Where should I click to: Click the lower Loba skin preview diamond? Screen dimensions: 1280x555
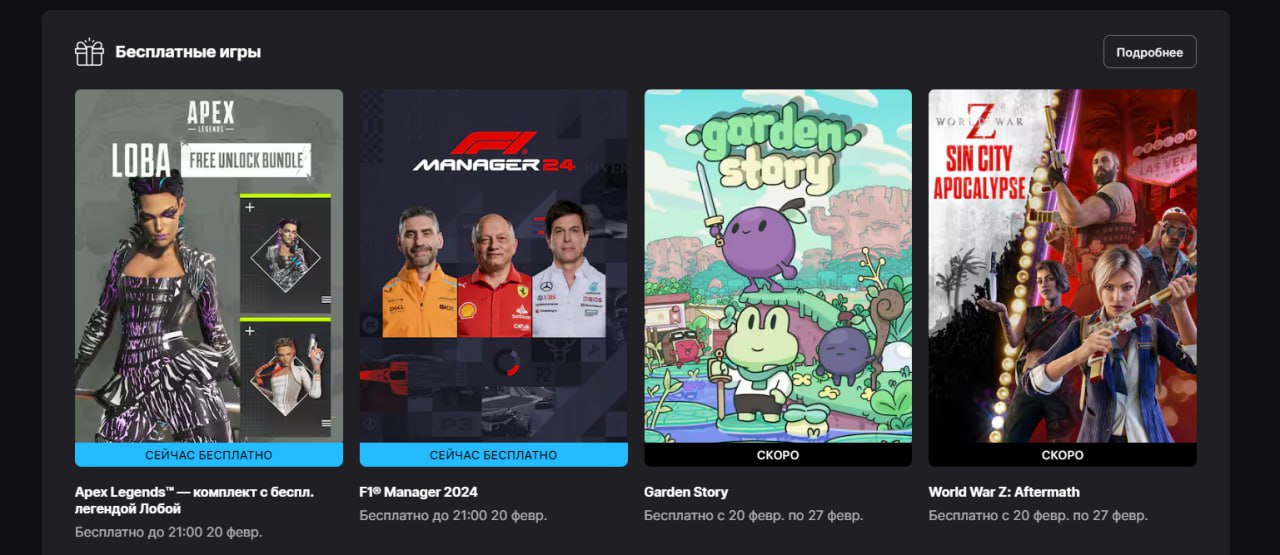[x=286, y=379]
